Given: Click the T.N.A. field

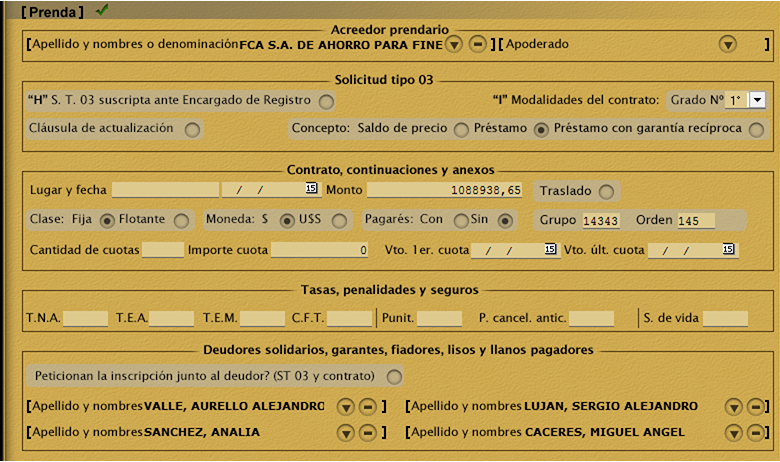Looking at the screenshot, I should [x=86, y=318].
